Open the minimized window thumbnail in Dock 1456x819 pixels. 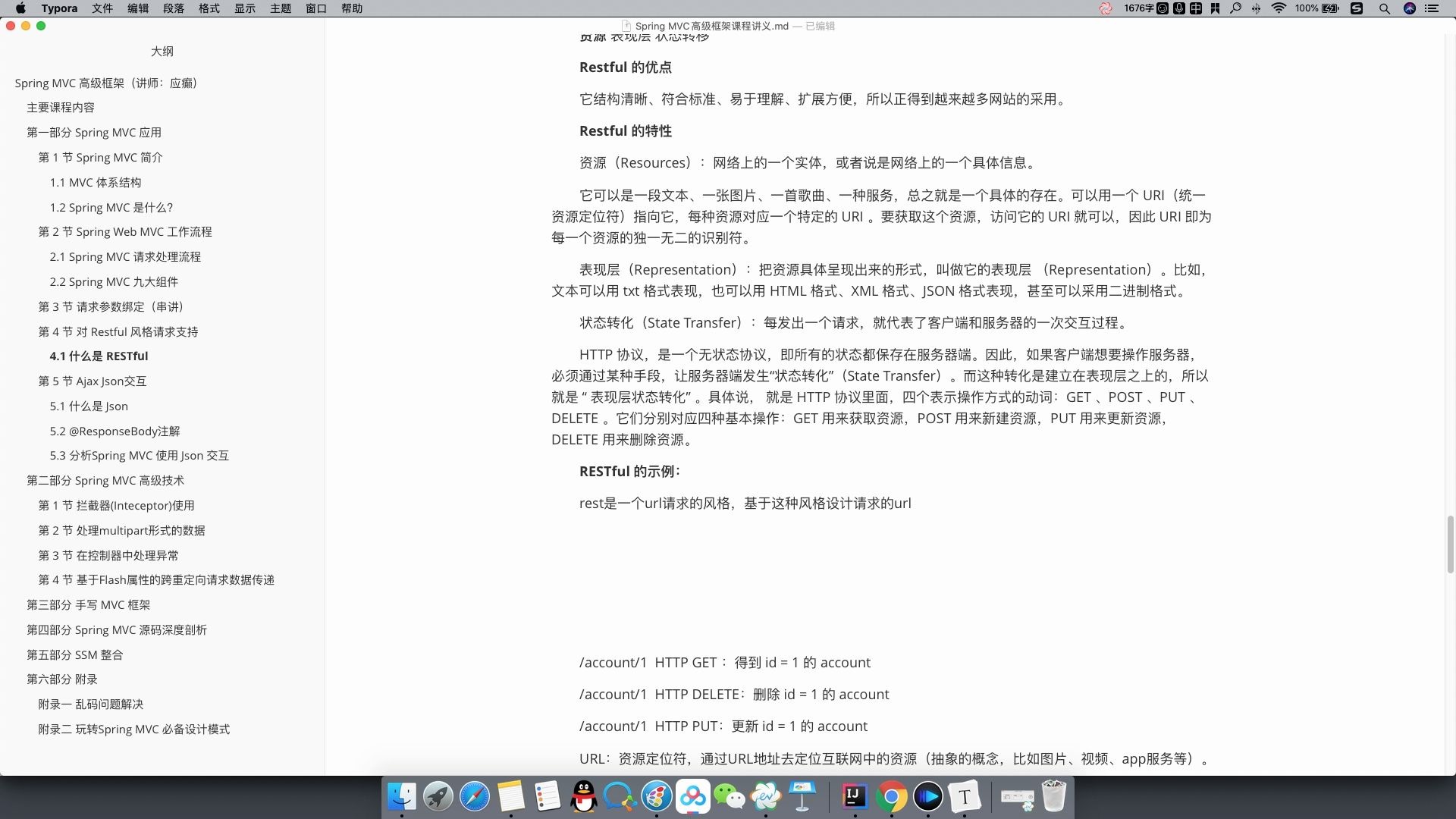click(1017, 797)
